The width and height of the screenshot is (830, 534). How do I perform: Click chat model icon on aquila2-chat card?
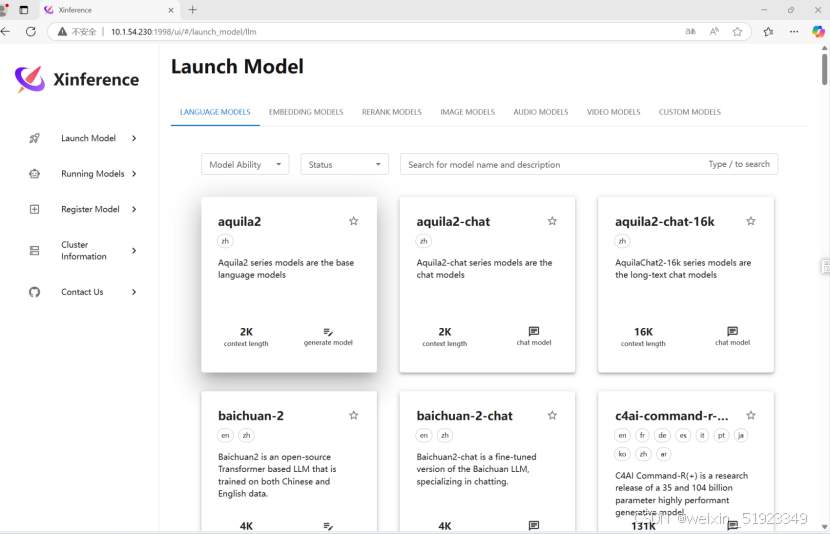tap(534, 331)
